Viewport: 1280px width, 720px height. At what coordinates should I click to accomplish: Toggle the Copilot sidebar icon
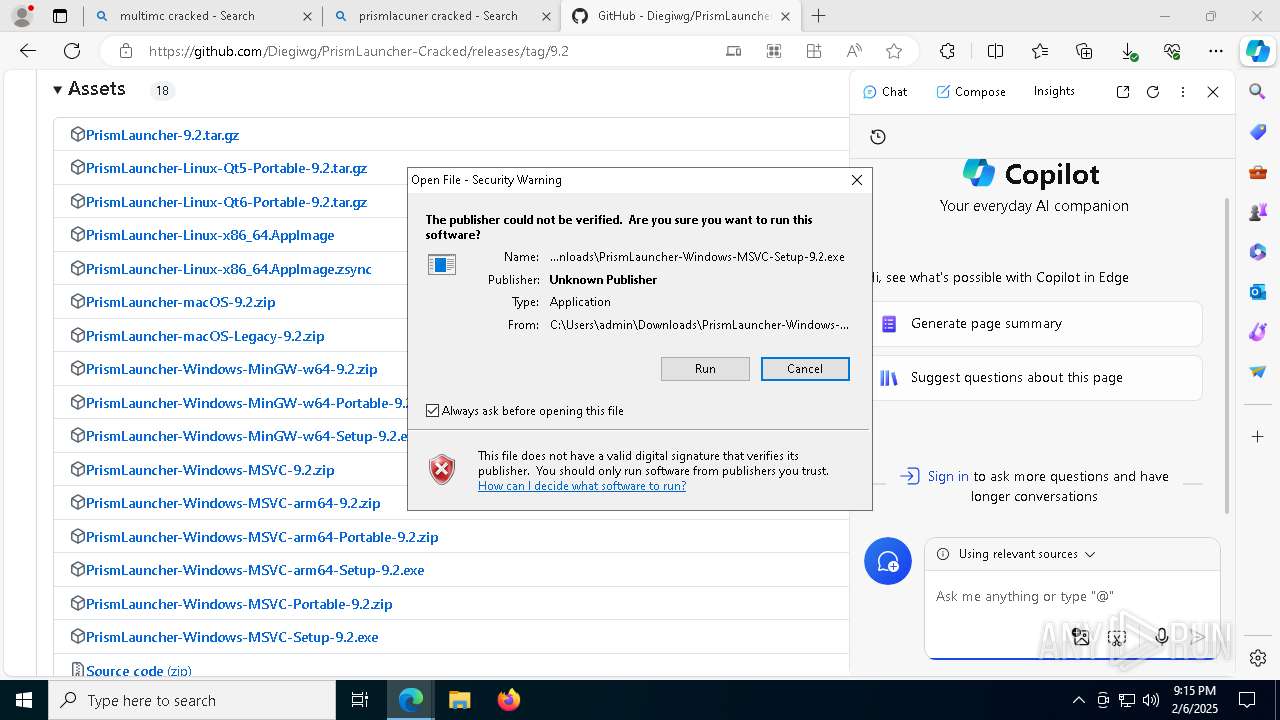point(1257,51)
